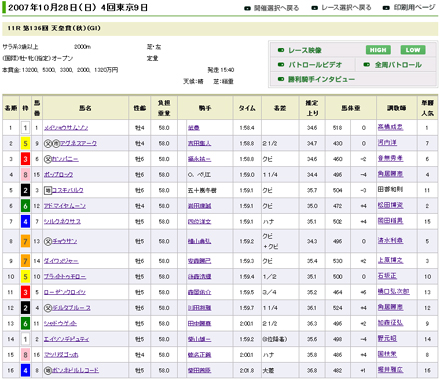Viewport: 440px width, 380px height.
Task: Open horse エイシンデピュティ's page
Action: (x=67, y=339)
